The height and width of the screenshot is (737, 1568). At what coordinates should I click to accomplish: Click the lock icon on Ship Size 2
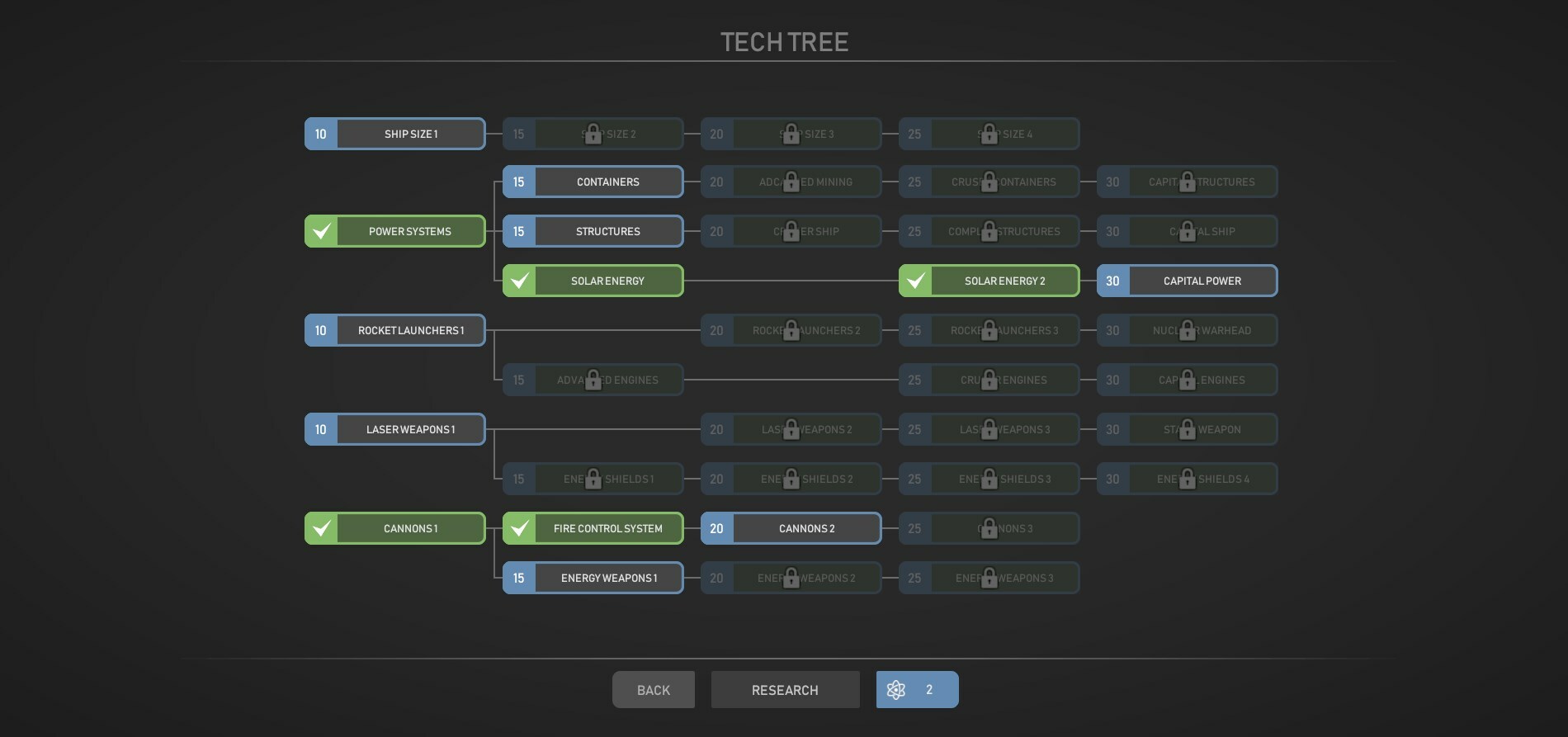(593, 134)
